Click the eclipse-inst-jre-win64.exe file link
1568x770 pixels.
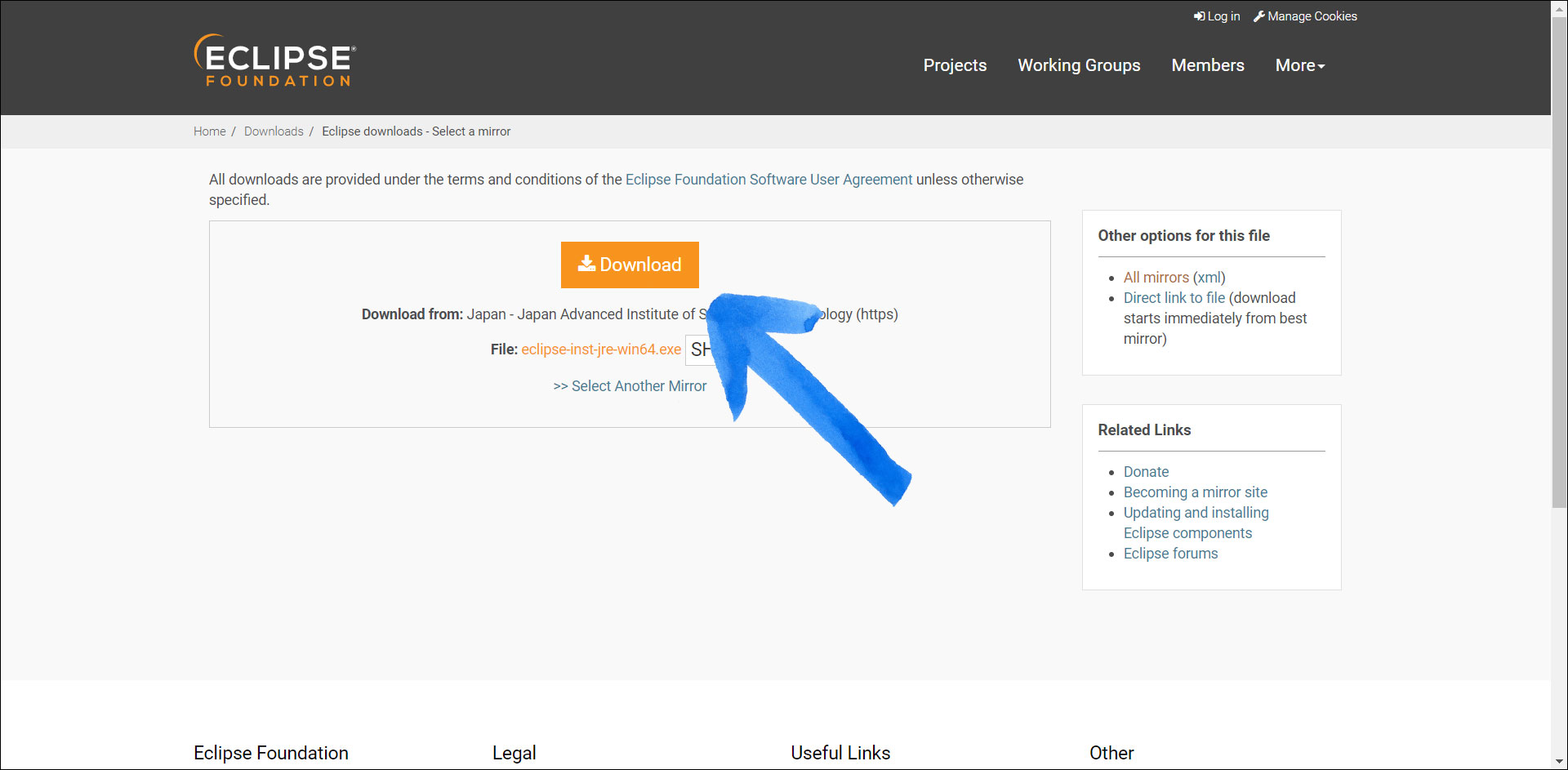tap(601, 349)
